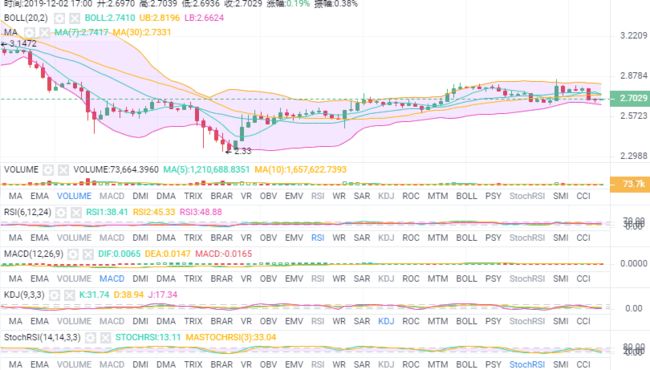Close the MACD(12,26,9) panel with its X icon
Screen dimensions: 650x370
tap(88, 254)
